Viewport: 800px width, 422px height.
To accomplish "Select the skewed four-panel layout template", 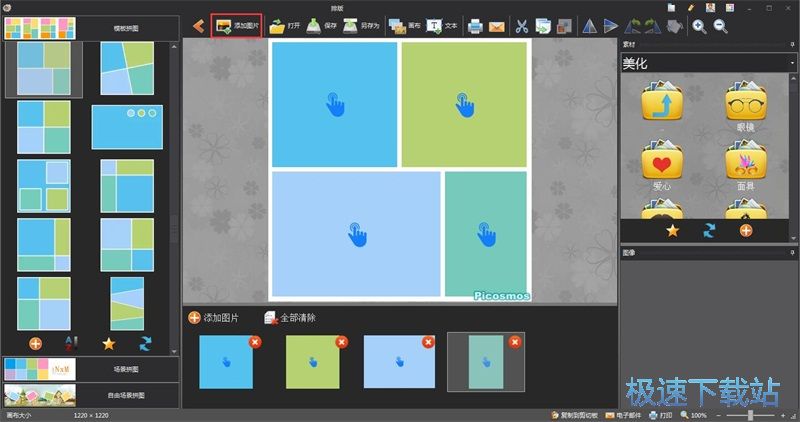I will (127, 68).
